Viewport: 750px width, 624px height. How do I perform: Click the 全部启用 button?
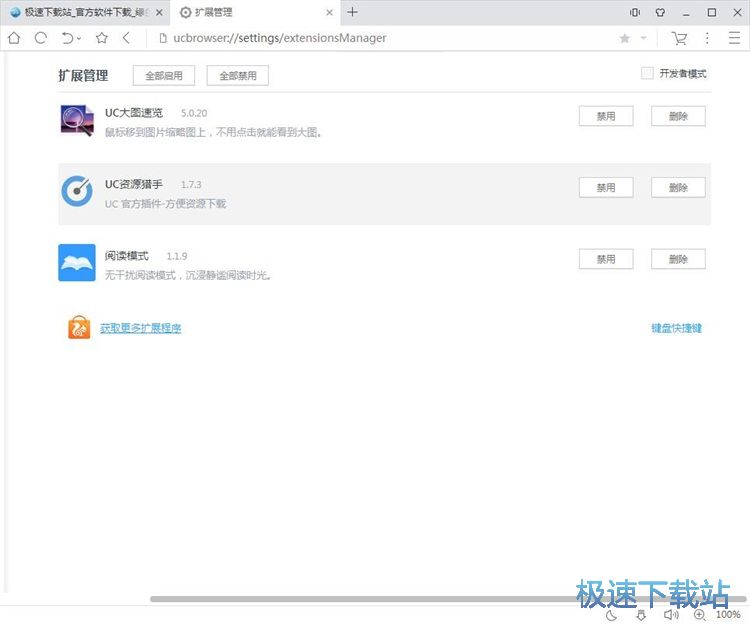[x=164, y=76]
